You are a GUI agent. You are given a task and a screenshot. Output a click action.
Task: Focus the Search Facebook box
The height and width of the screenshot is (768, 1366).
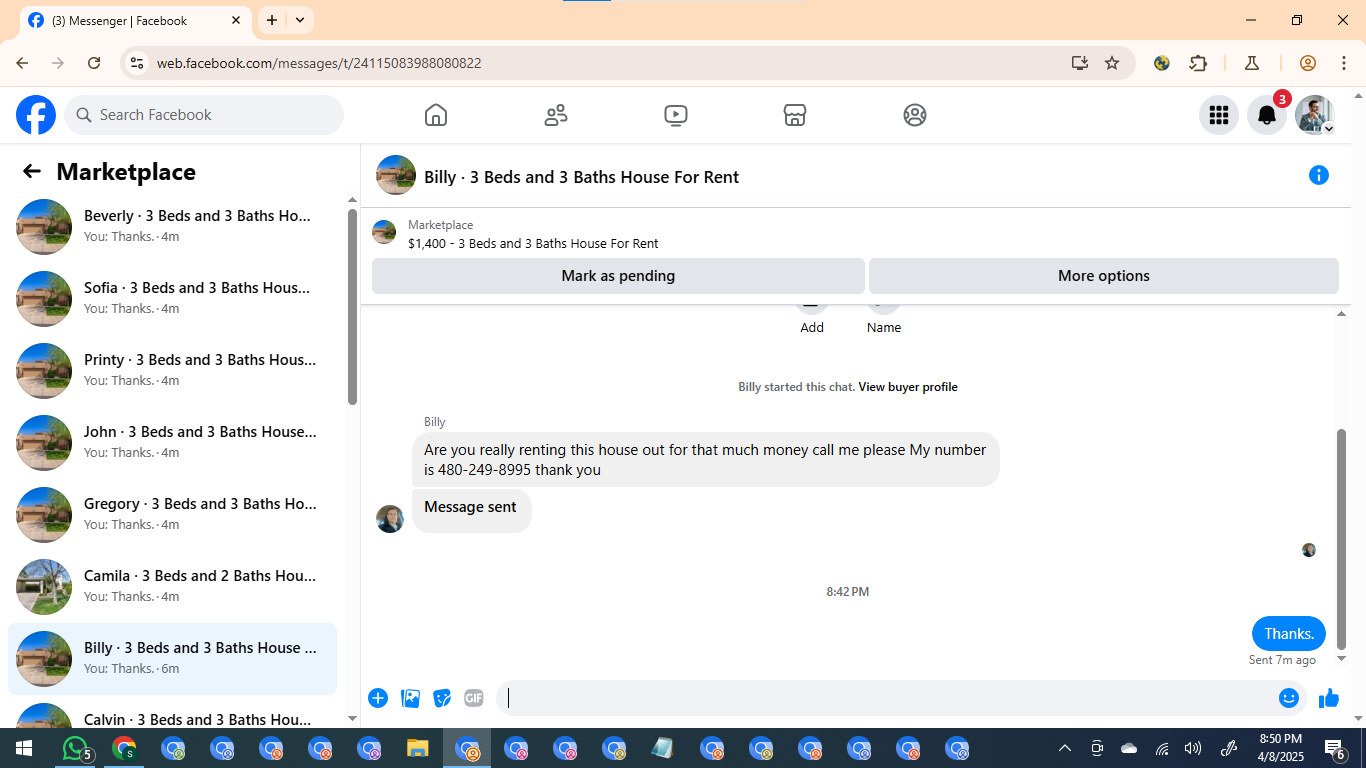204,115
